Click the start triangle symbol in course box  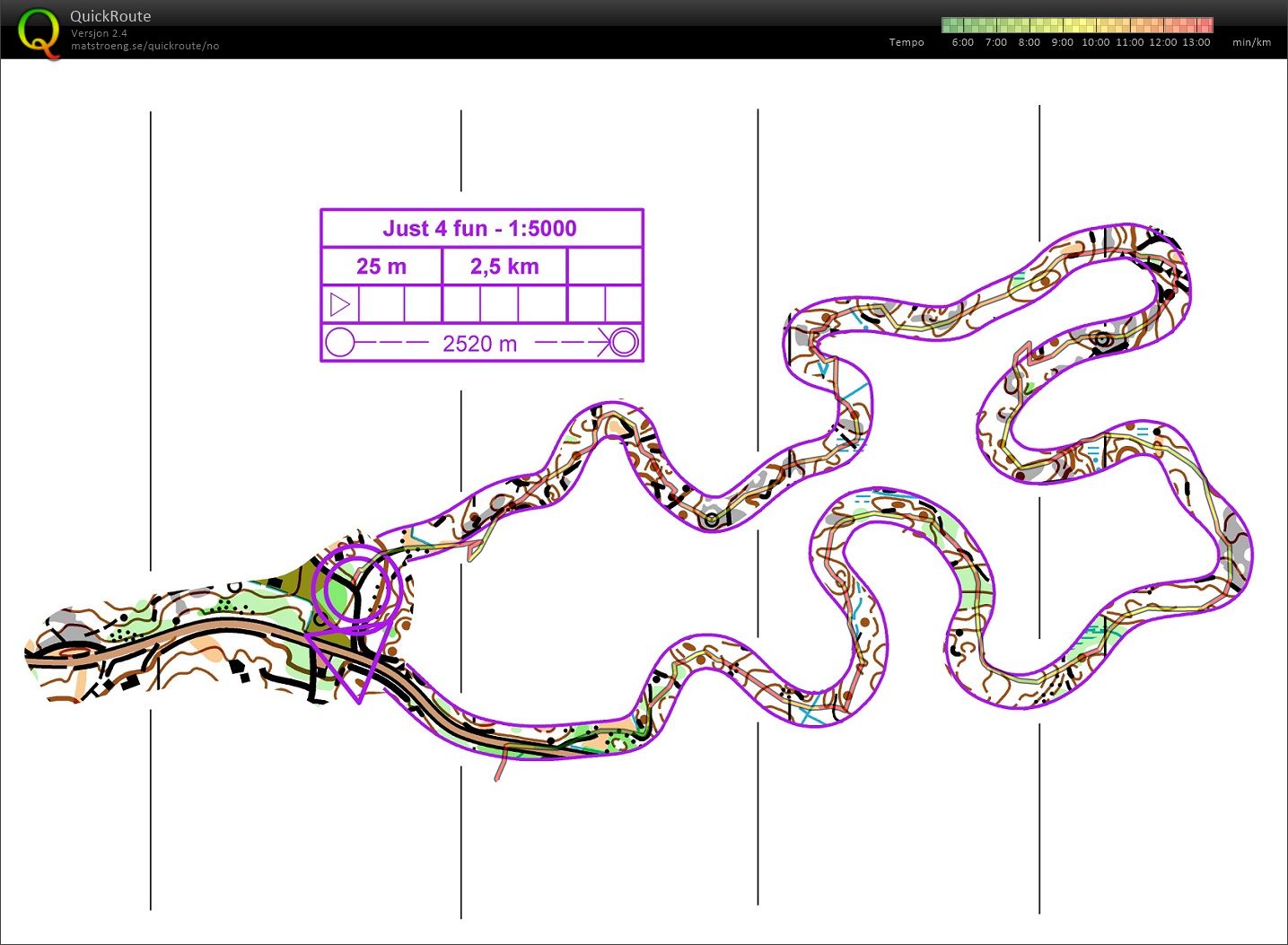click(340, 304)
